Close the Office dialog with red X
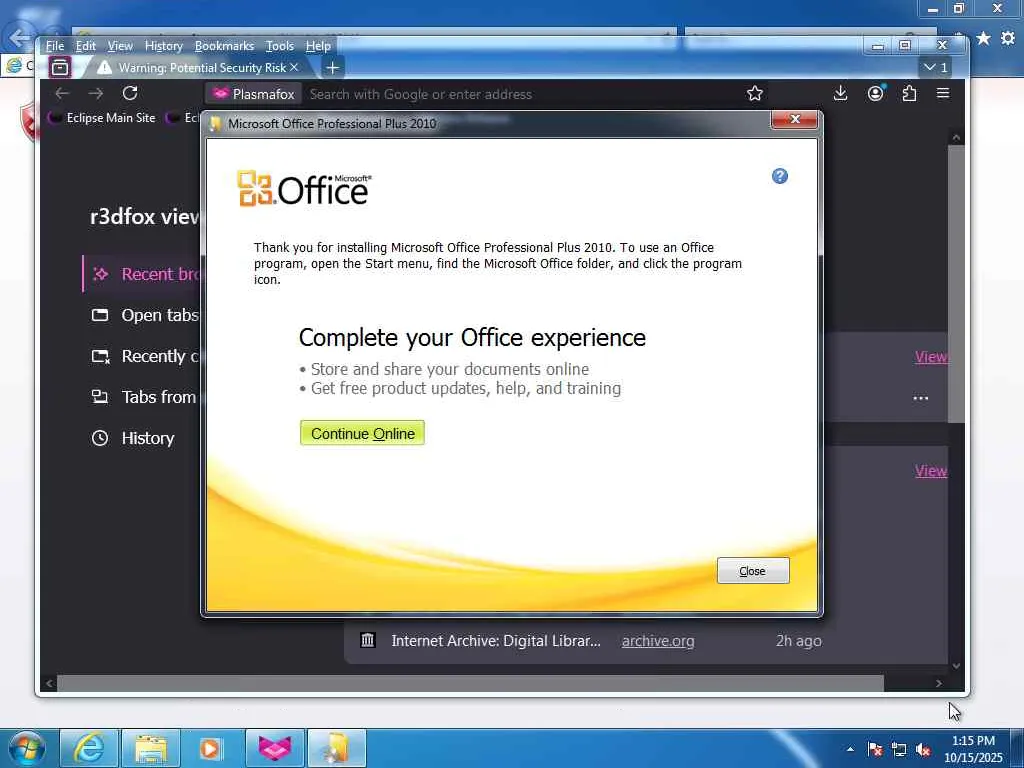Image resolution: width=1024 pixels, height=768 pixels. click(x=795, y=120)
